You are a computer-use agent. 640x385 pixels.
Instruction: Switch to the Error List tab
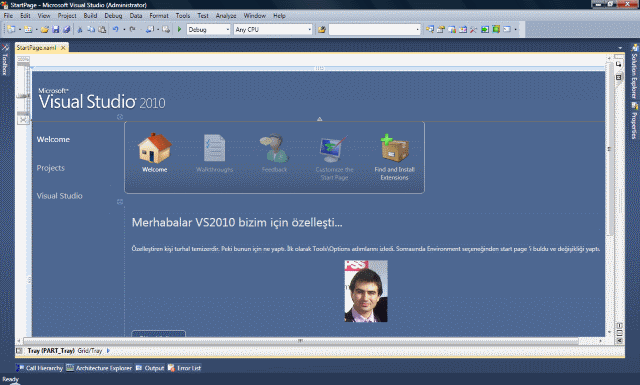tap(184, 368)
